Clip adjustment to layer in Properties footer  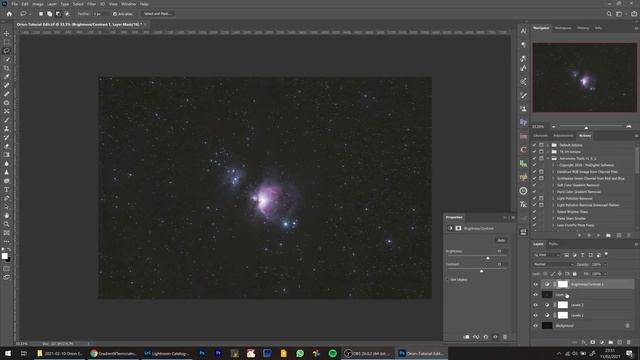pos(466,337)
